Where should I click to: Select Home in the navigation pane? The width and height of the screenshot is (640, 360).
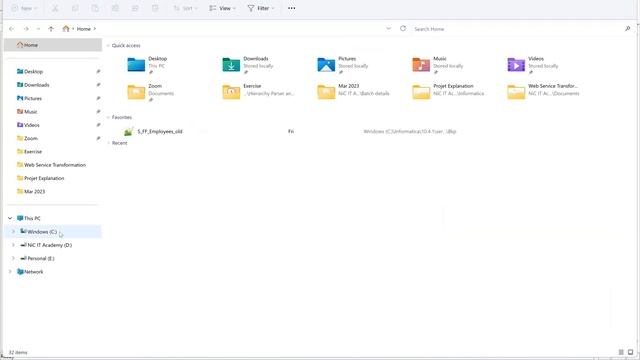[53, 45]
